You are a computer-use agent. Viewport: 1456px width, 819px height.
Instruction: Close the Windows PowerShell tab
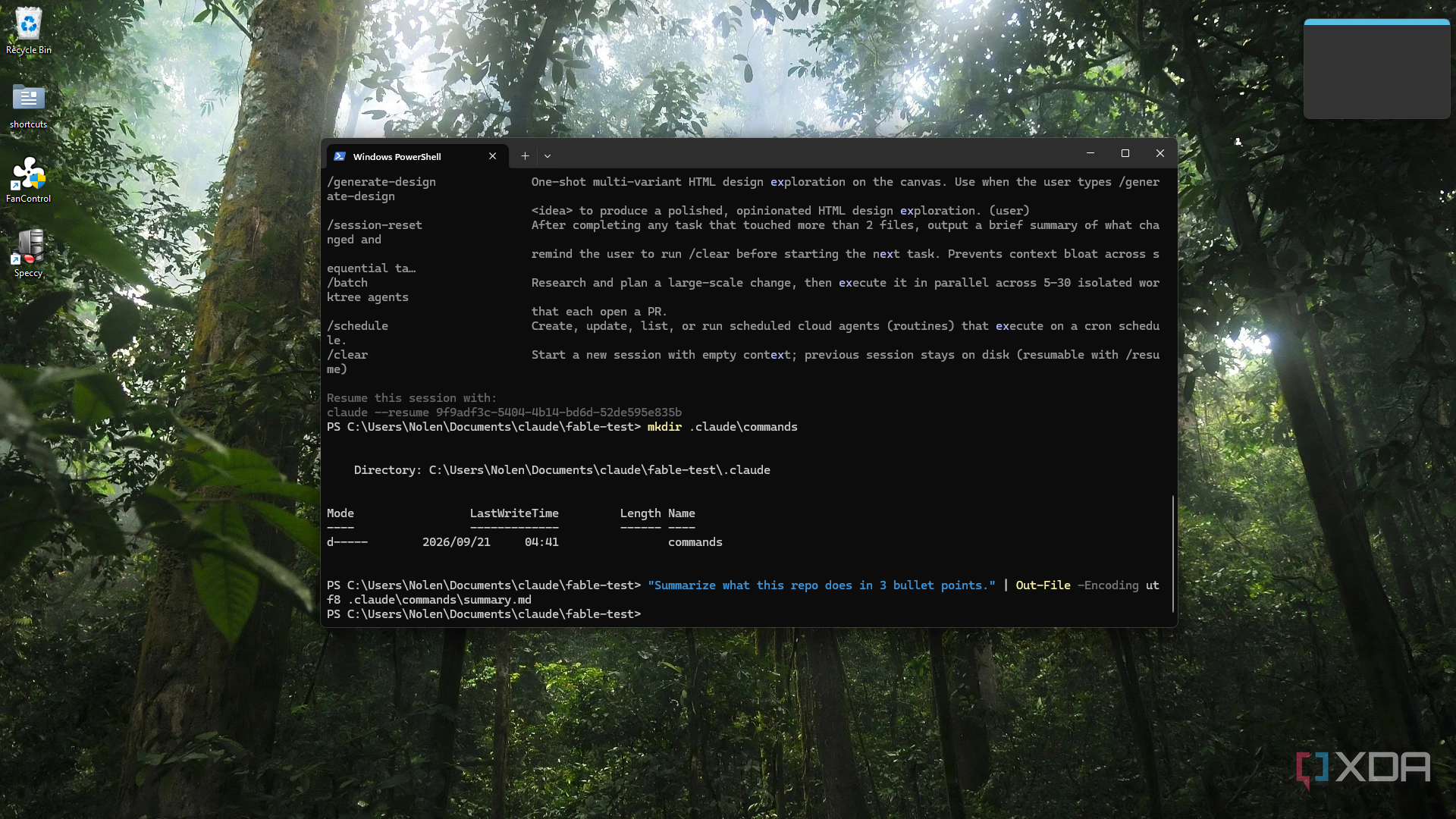(493, 156)
